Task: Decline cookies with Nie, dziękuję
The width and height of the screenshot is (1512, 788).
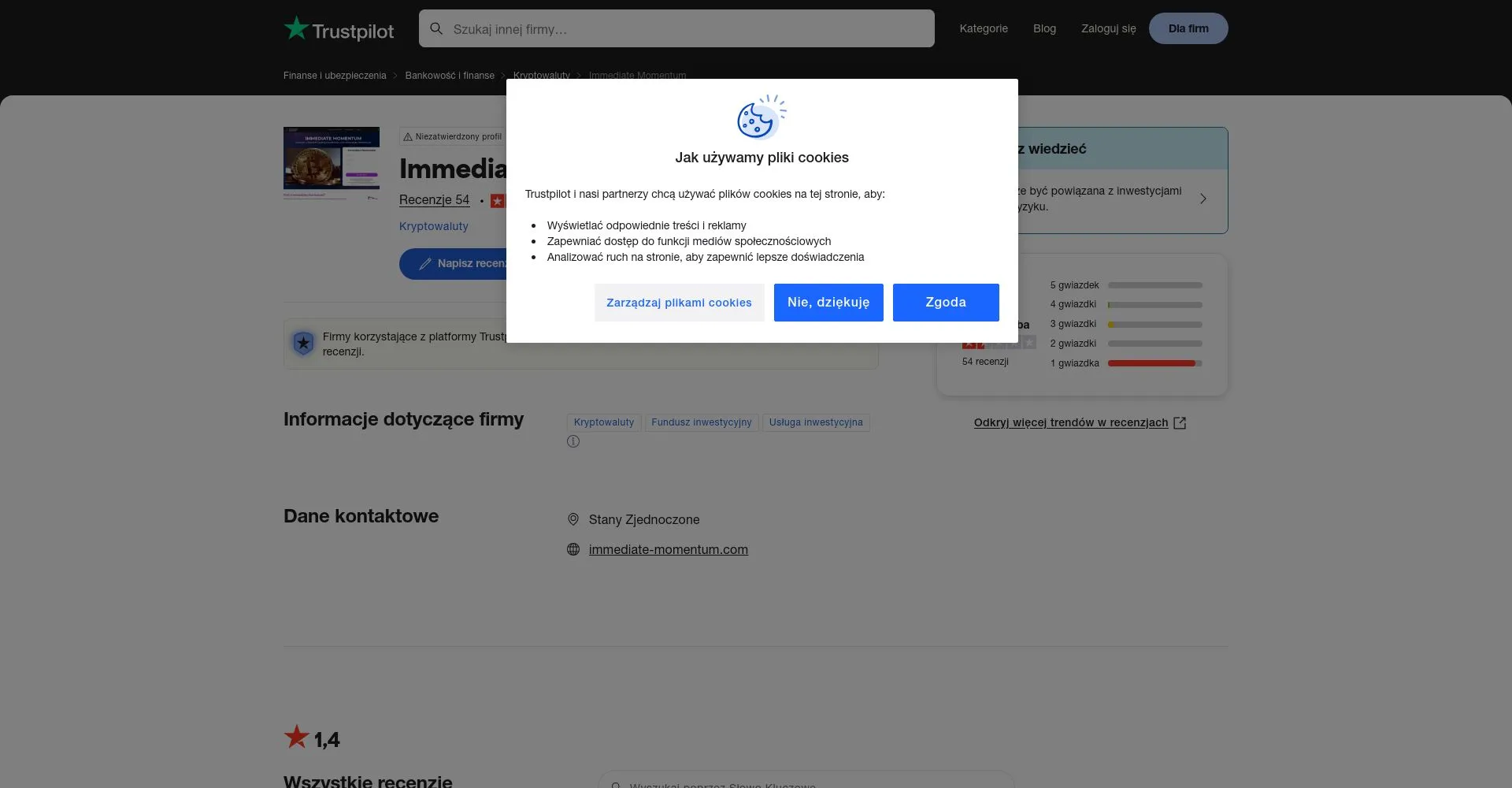Action: point(828,303)
